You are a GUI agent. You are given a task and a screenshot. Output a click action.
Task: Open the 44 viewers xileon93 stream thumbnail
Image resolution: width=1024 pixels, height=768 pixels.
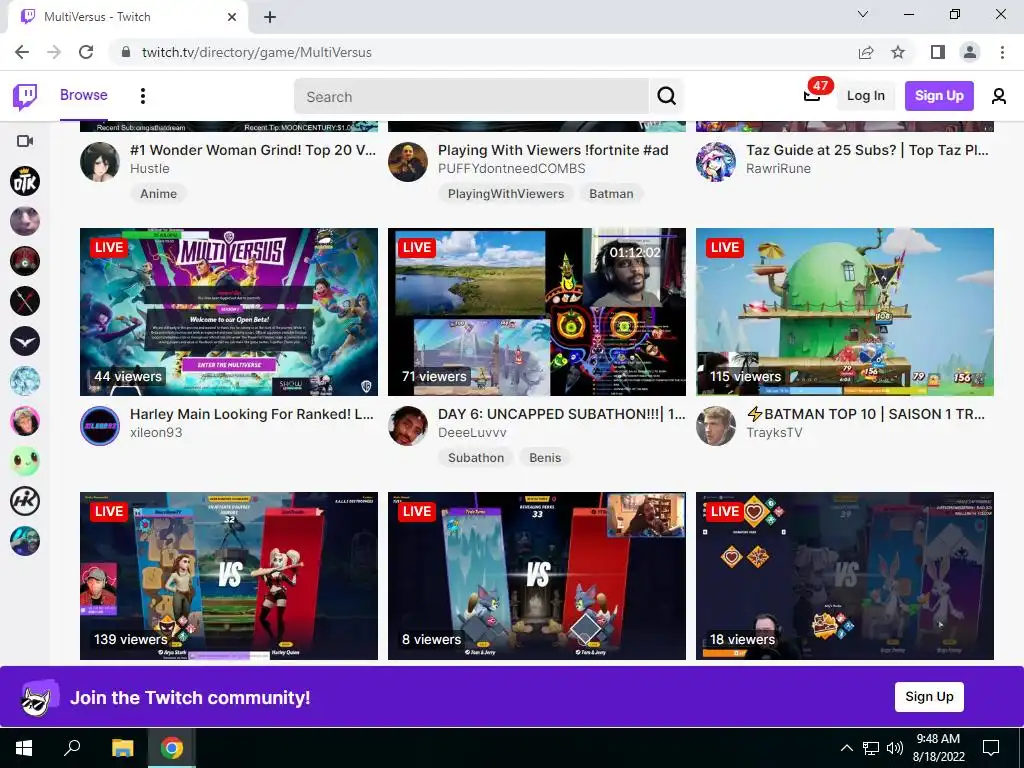click(x=229, y=312)
